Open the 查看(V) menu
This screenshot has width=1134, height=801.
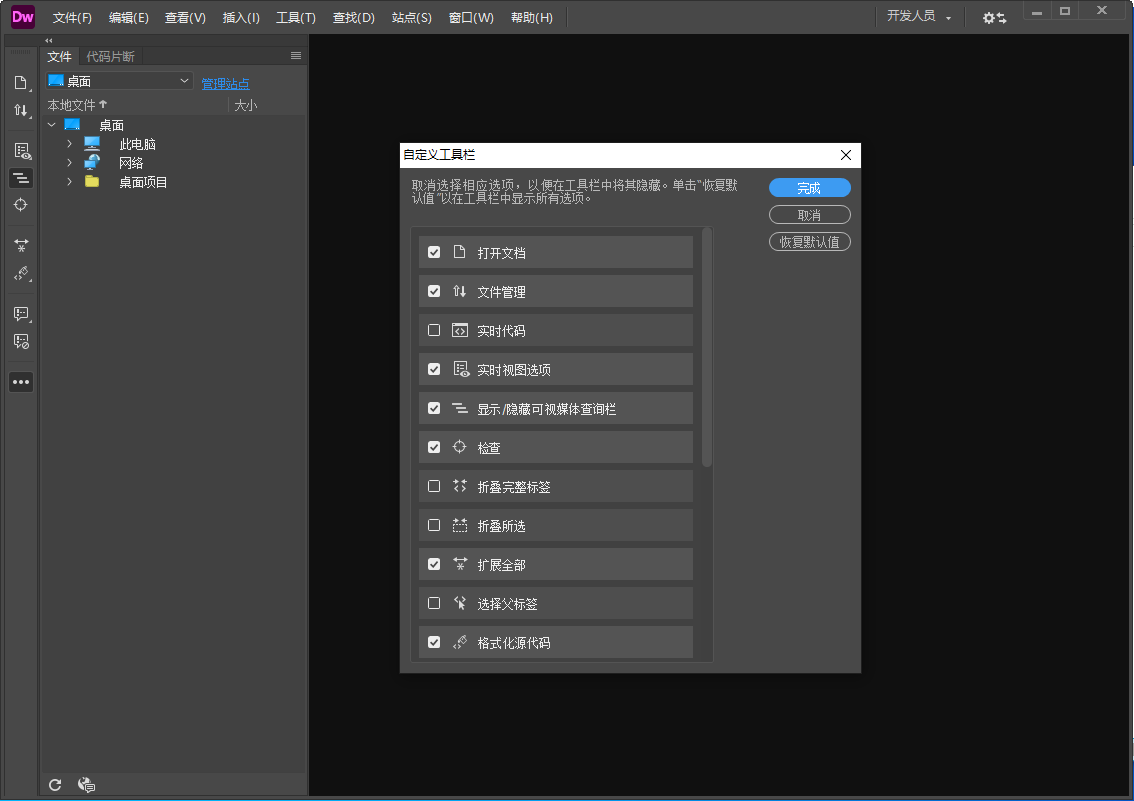coord(185,17)
